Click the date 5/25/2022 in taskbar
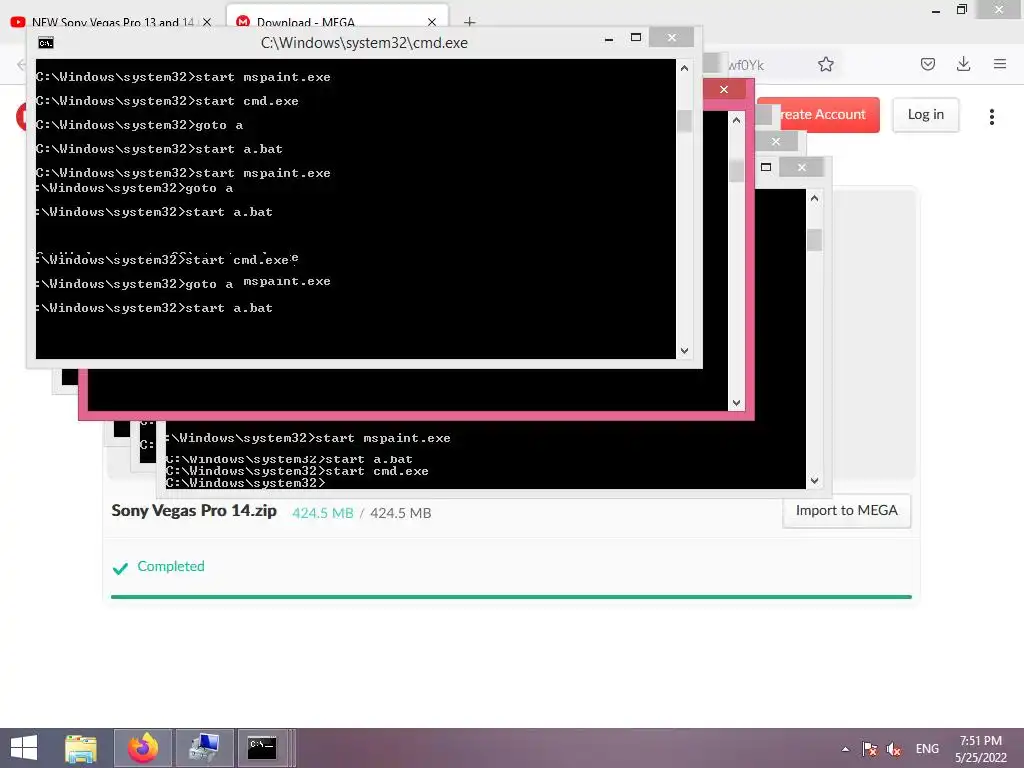Screen dimensions: 1024x768 coord(980,758)
